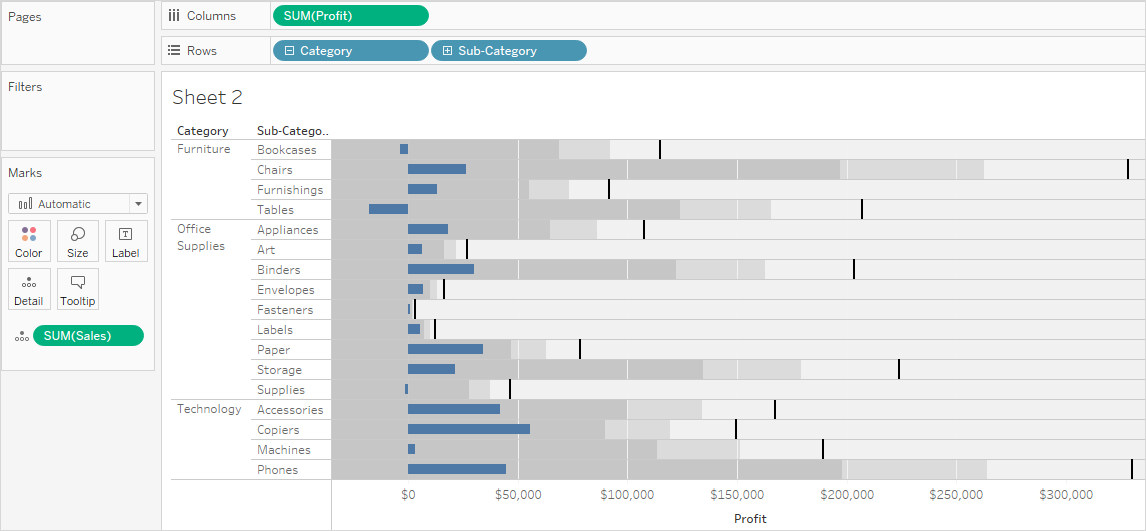Viewport: 1146px width, 531px height.
Task: Select the Binders row label
Action: pos(278,270)
